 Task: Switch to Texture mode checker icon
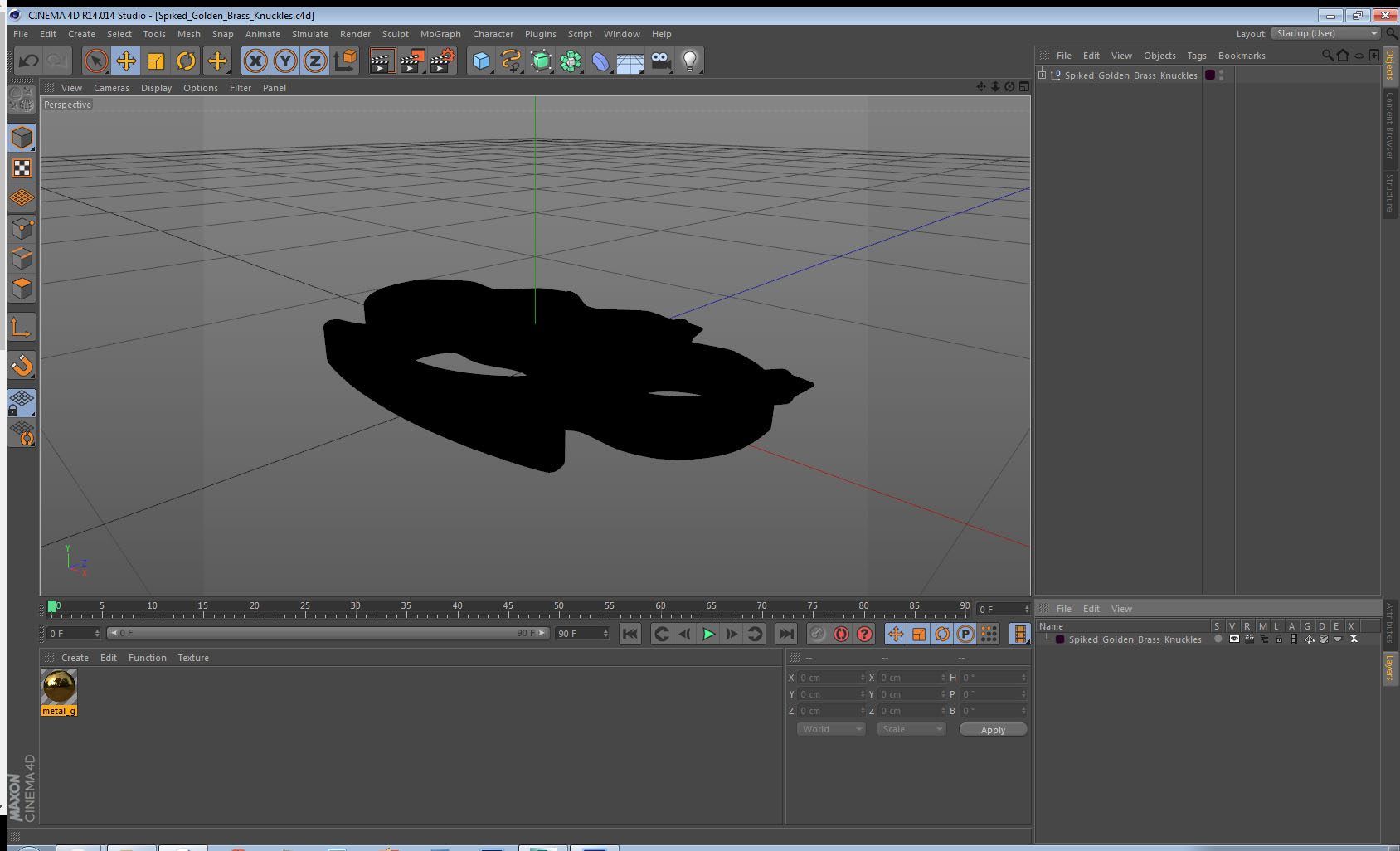(22, 168)
